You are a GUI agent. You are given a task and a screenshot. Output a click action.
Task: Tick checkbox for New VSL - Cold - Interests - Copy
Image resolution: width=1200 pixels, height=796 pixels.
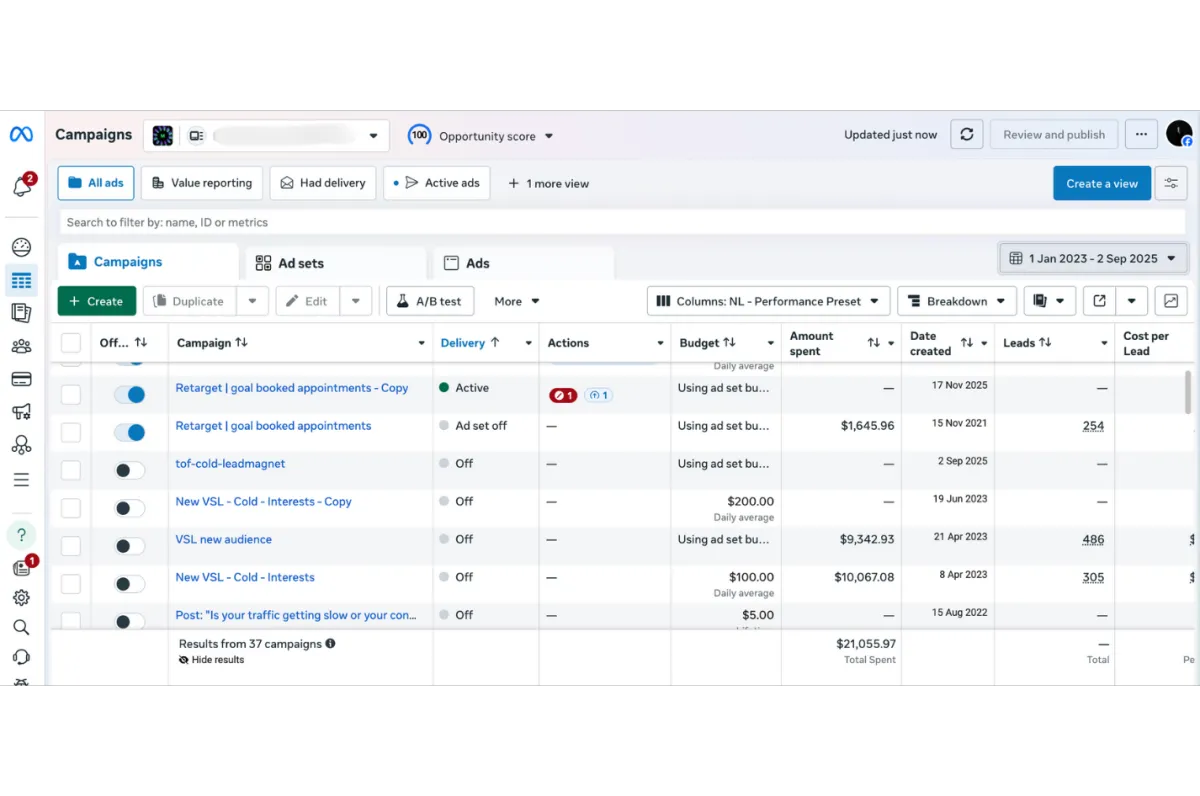71,508
